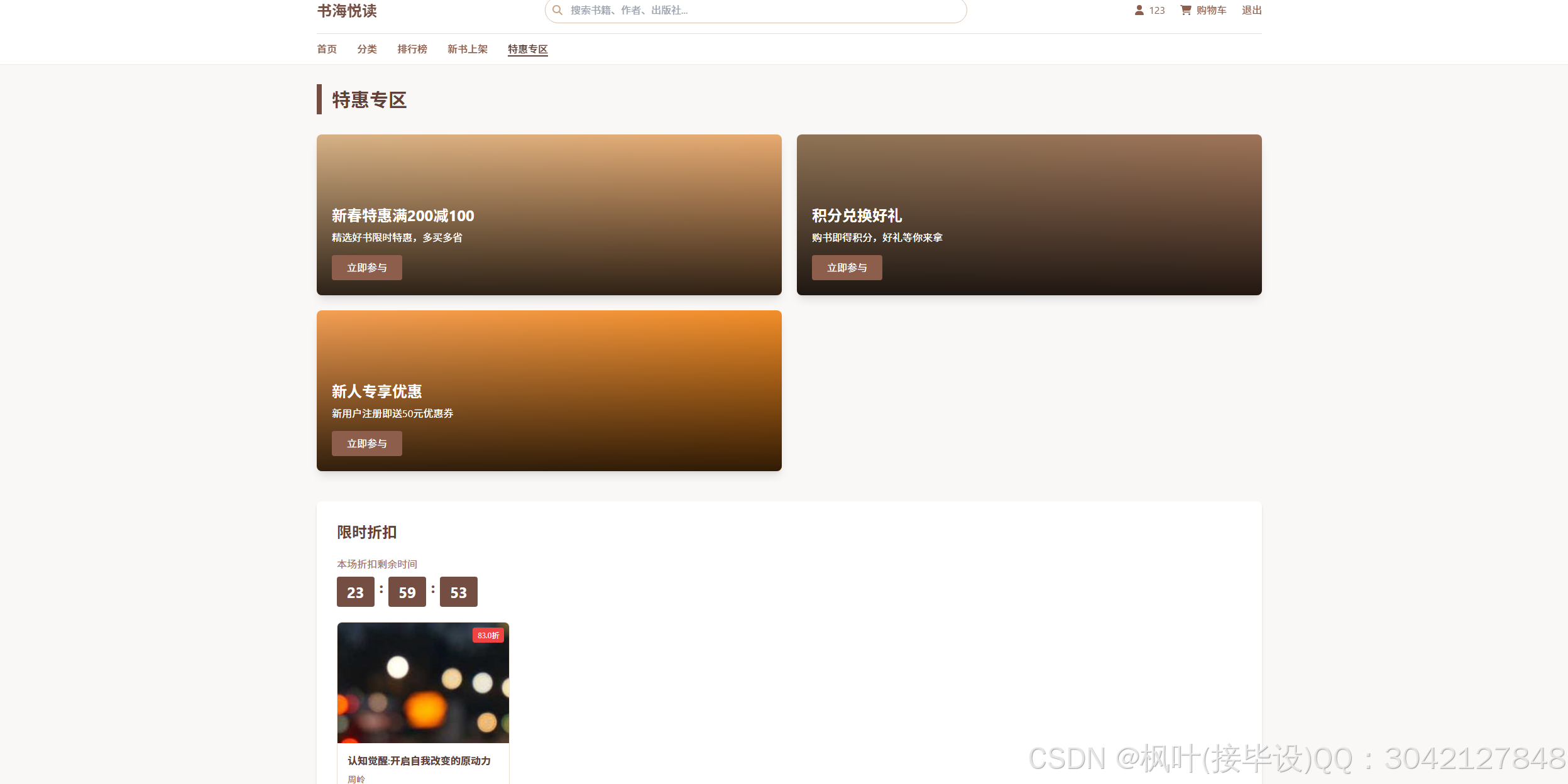
Task: Join the 新春特惠满200减100 promotion
Action: 366,267
